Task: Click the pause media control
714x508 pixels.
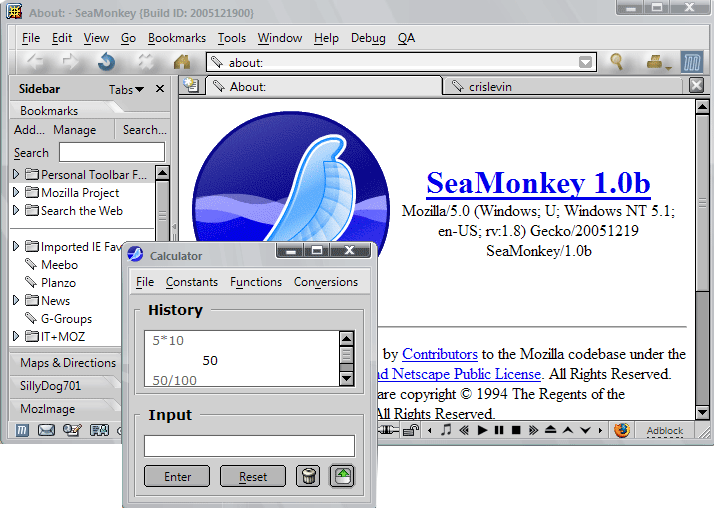Action: tap(499, 430)
